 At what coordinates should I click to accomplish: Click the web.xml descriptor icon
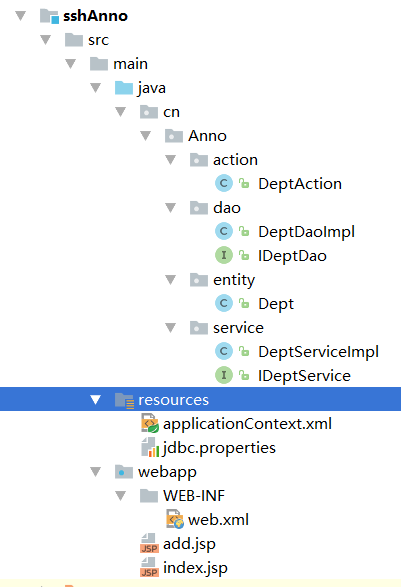pyautogui.click(x=175, y=519)
